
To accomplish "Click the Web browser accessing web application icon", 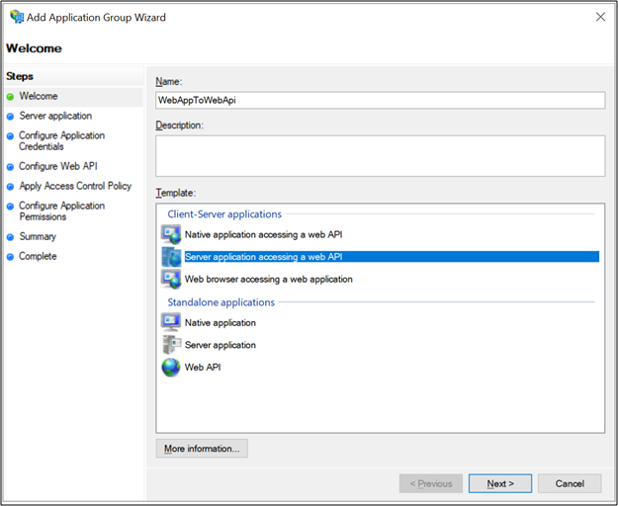I will 171,279.
